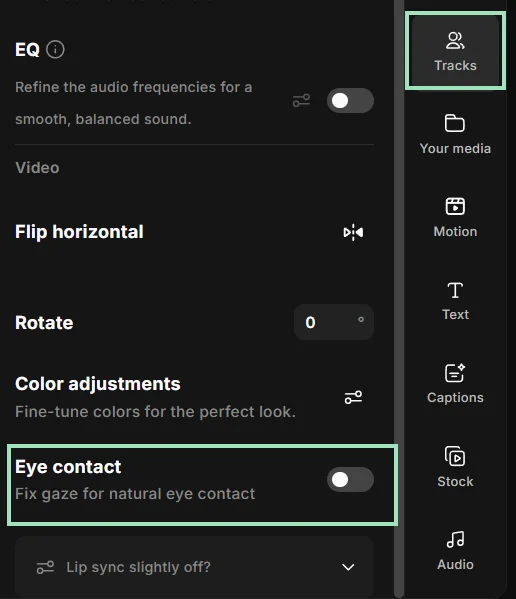Open Your media in the sidebar
Viewport: 516px width, 599px height.
tap(455, 134)
